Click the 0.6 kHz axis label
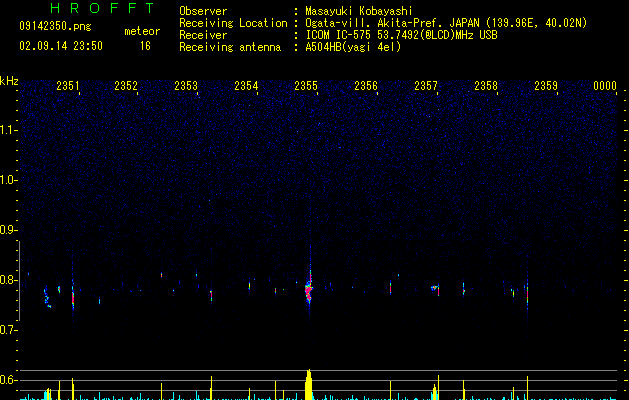629x400 pixels. click(9, 380)
